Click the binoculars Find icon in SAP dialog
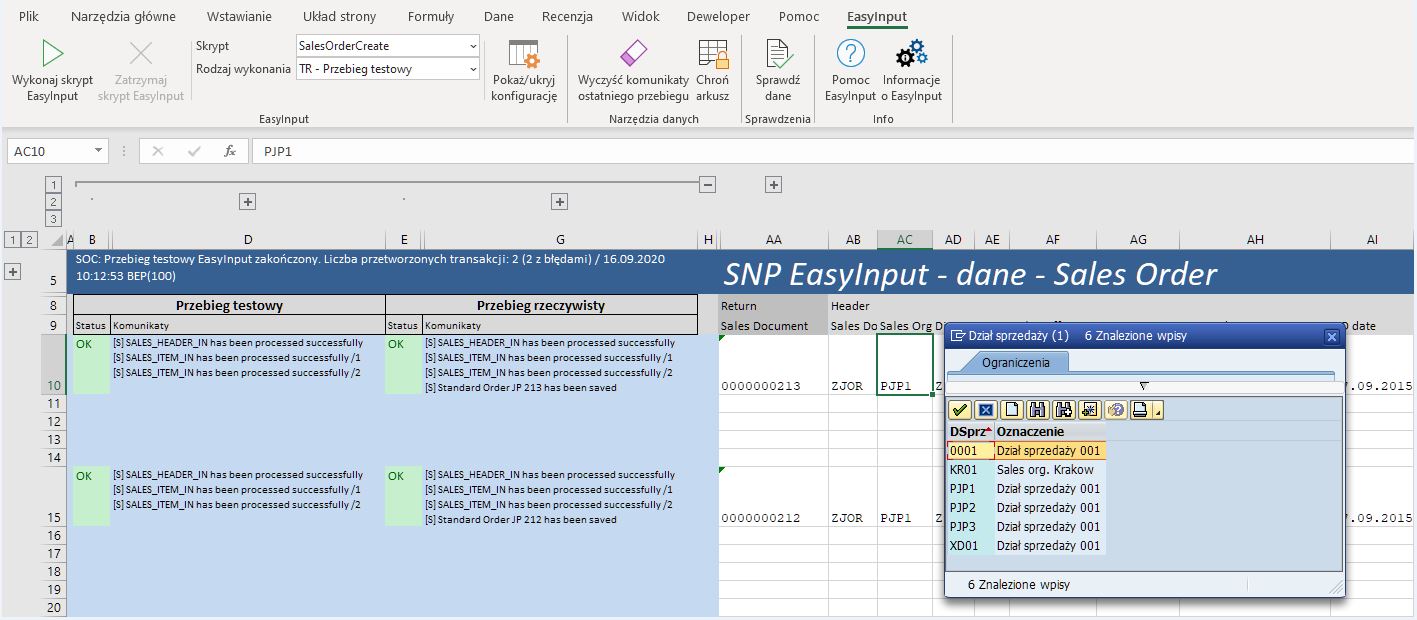This screenshot has height=620, width=1417. pos(1038,409)
